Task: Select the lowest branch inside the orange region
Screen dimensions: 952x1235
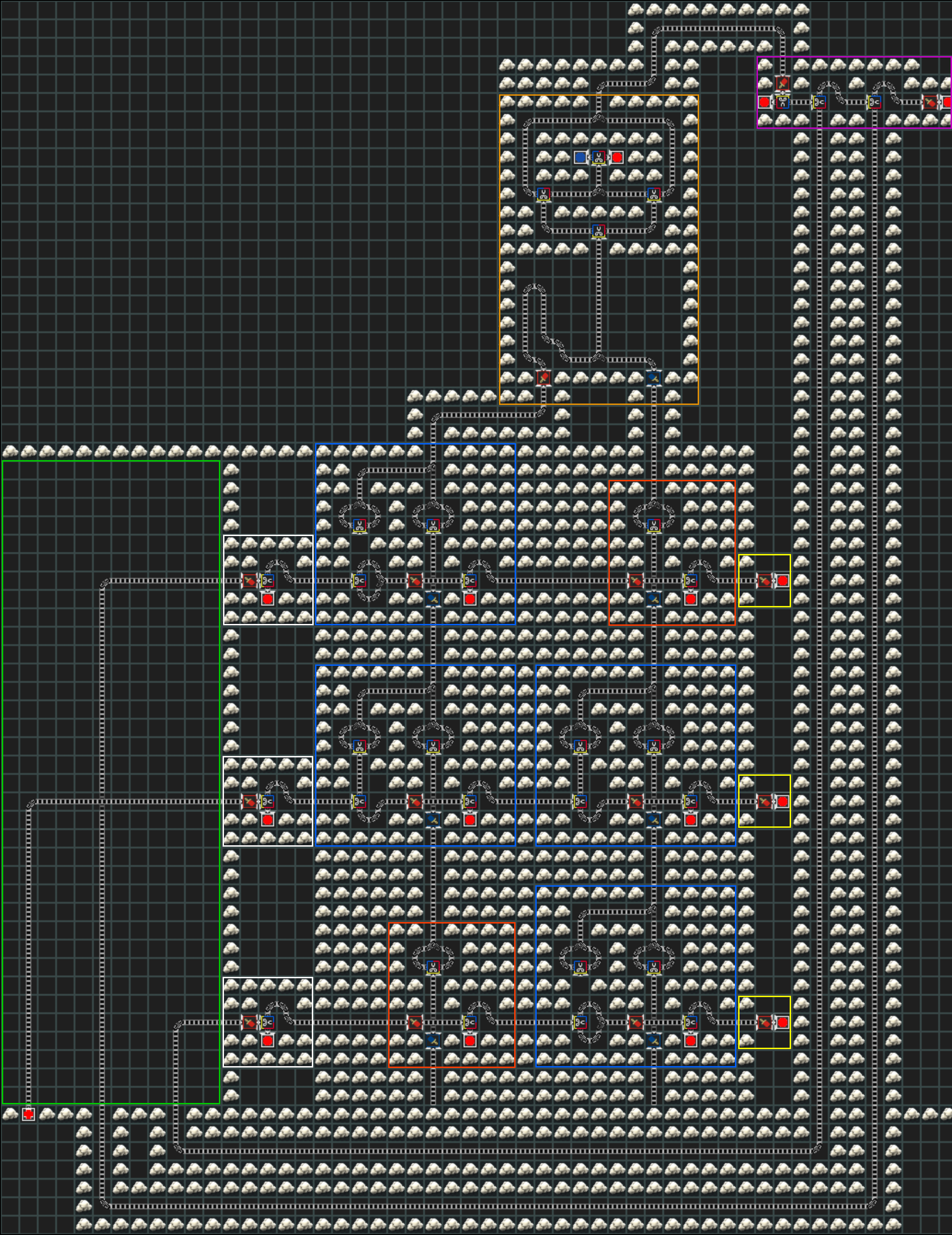Action: pyautogui.click(x=599, y=231)
